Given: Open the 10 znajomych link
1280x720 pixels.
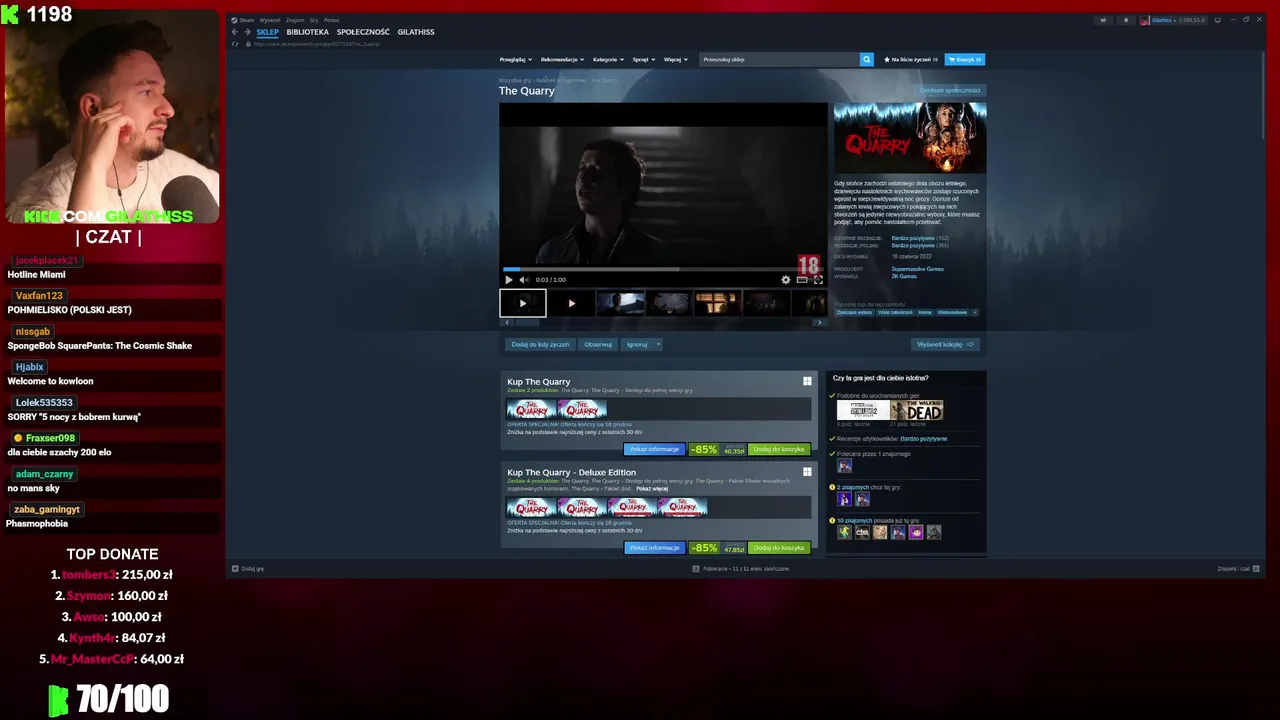Looking at the screenshot, I should coord(854,521).
